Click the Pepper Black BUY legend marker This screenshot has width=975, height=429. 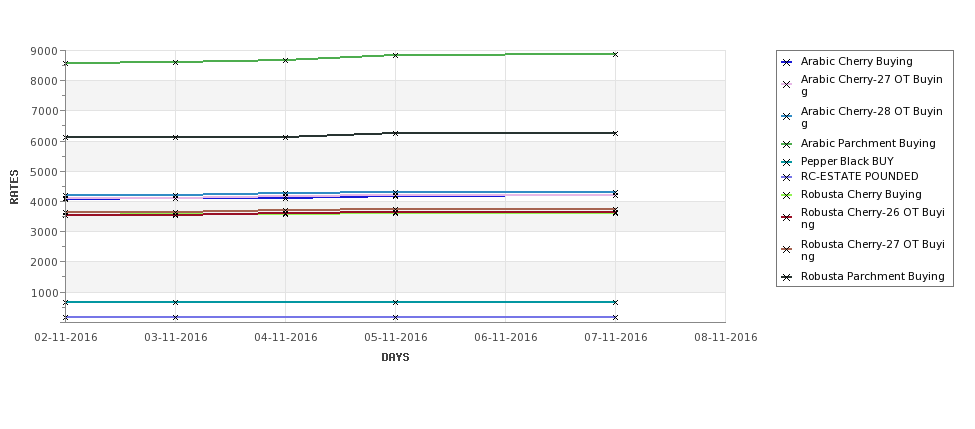point(786,162)
